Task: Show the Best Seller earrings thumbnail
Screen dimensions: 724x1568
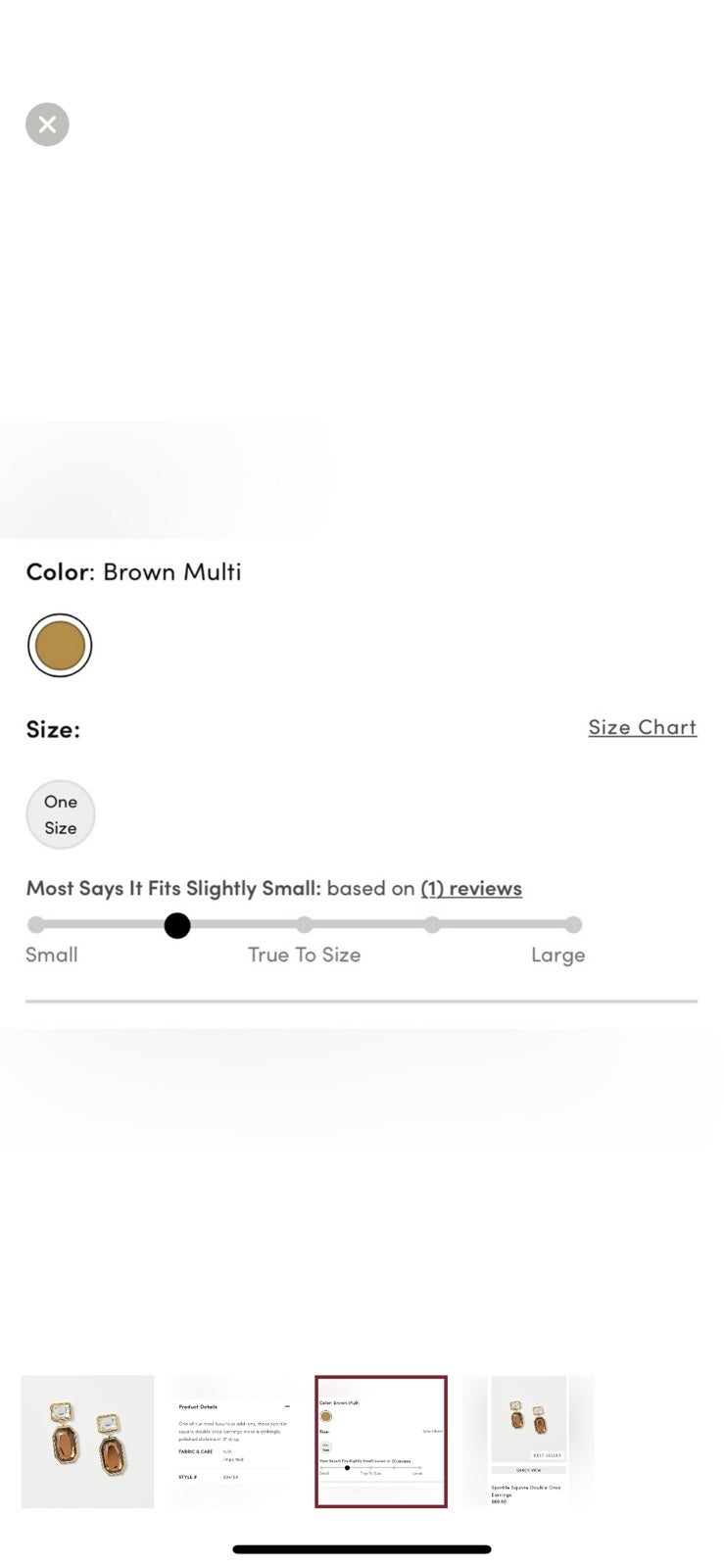Action: (x=528, y=1442)
